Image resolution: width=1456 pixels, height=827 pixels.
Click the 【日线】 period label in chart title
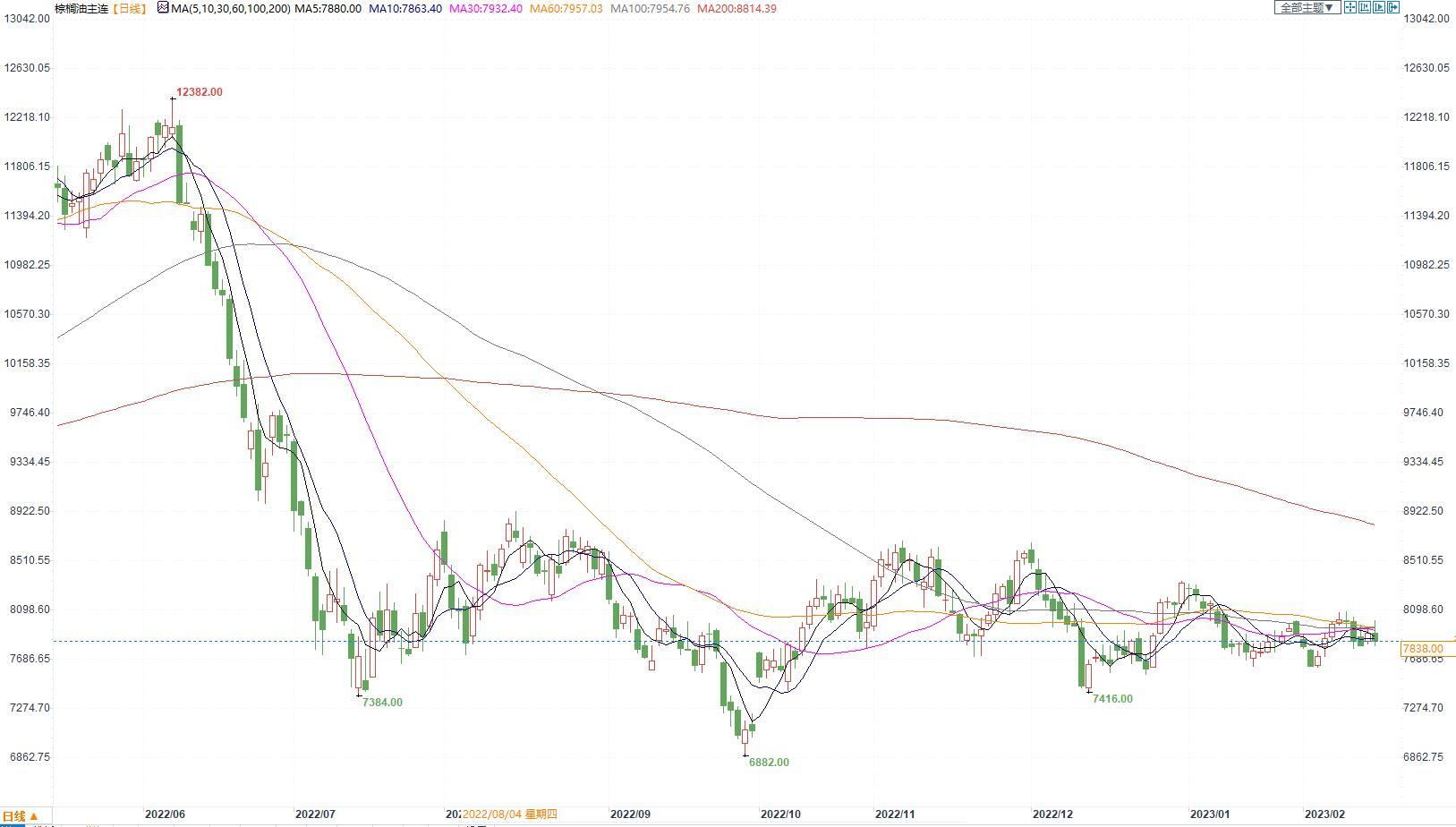click(130, 8)
